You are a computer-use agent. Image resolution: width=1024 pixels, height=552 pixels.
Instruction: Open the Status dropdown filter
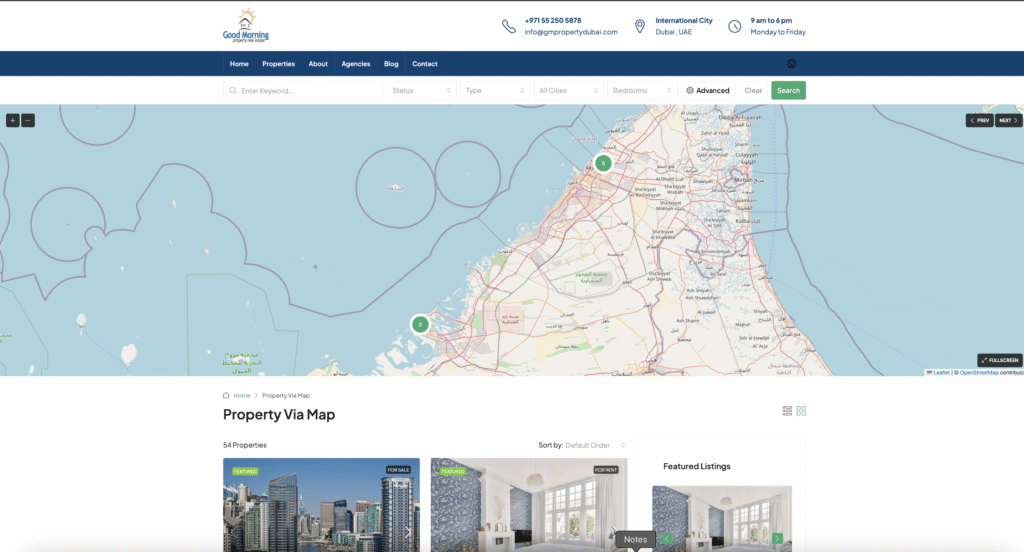(x=422, y=91)
